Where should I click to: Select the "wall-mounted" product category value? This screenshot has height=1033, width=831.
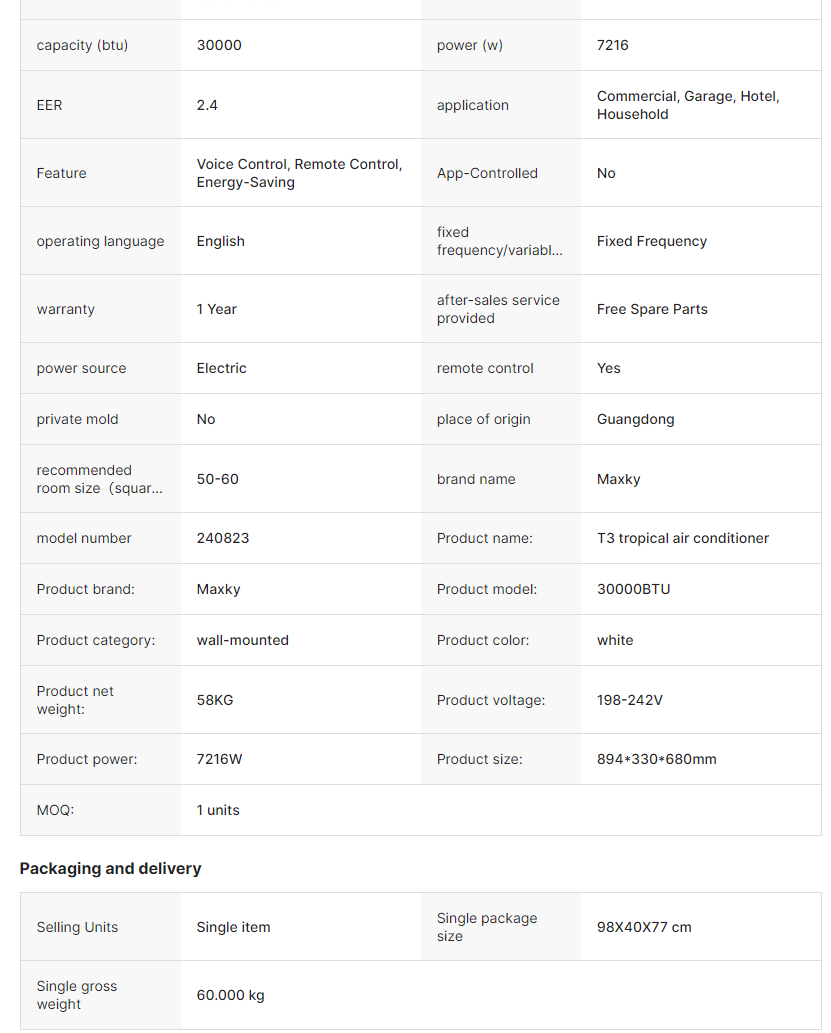[x=242, y=640]
